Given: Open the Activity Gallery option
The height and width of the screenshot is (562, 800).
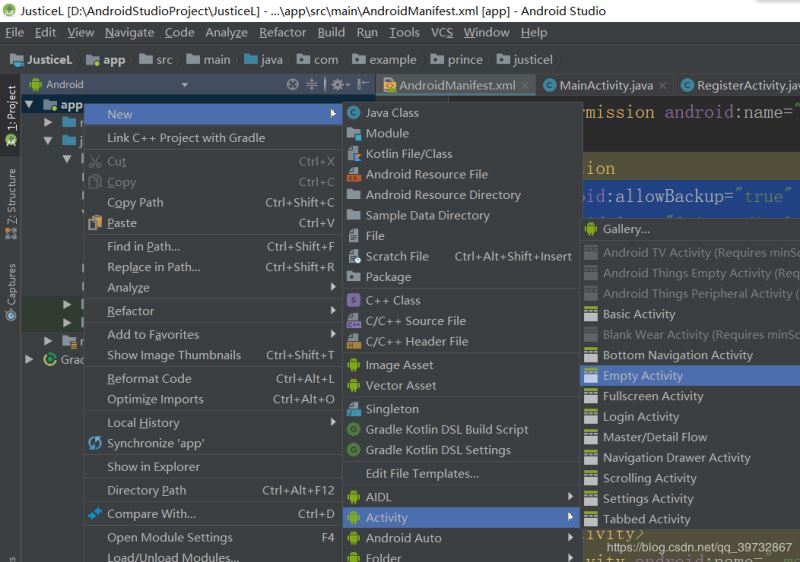Looking at the screenshot, I should click(x=626, y=229).
